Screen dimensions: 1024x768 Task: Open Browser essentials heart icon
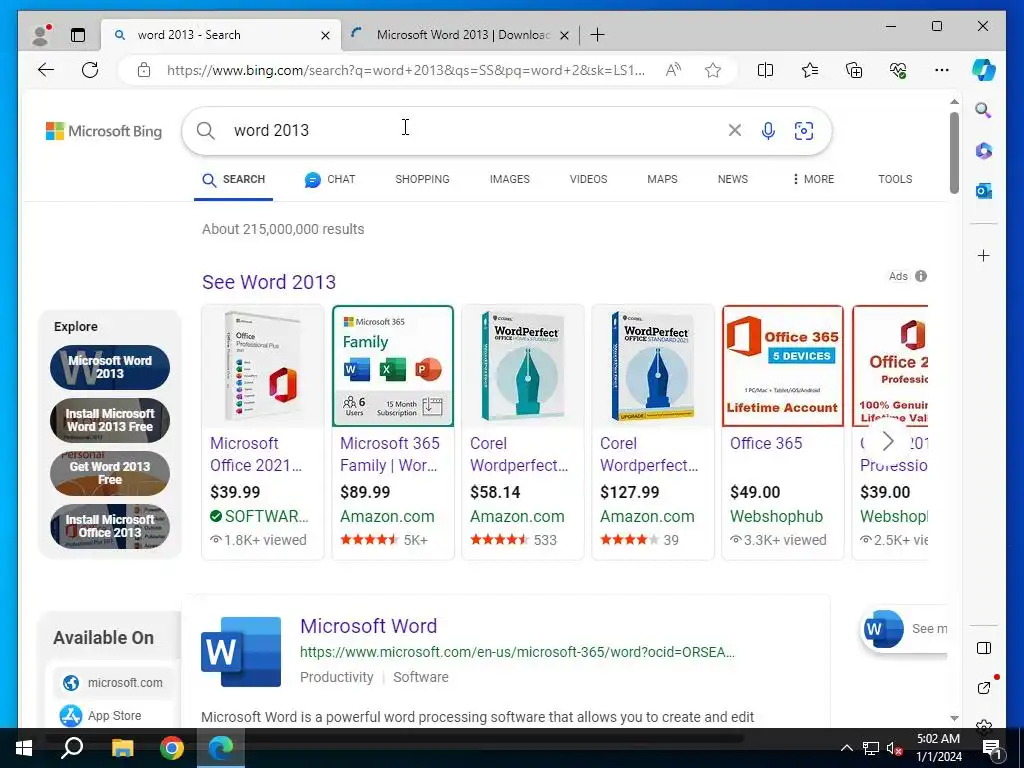(898, 70)
